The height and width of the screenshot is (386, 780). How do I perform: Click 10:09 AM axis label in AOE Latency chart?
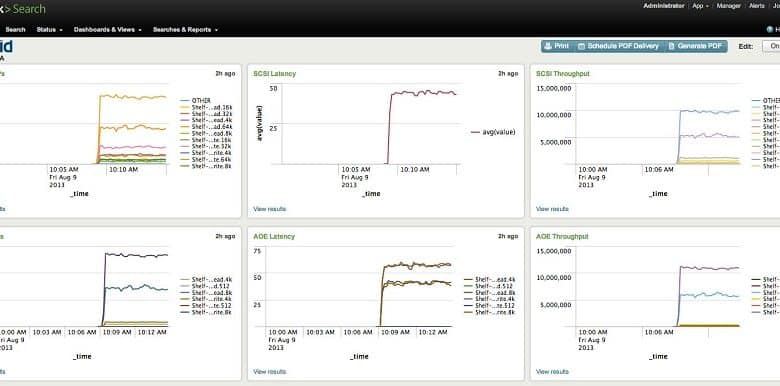pos(395,332)
